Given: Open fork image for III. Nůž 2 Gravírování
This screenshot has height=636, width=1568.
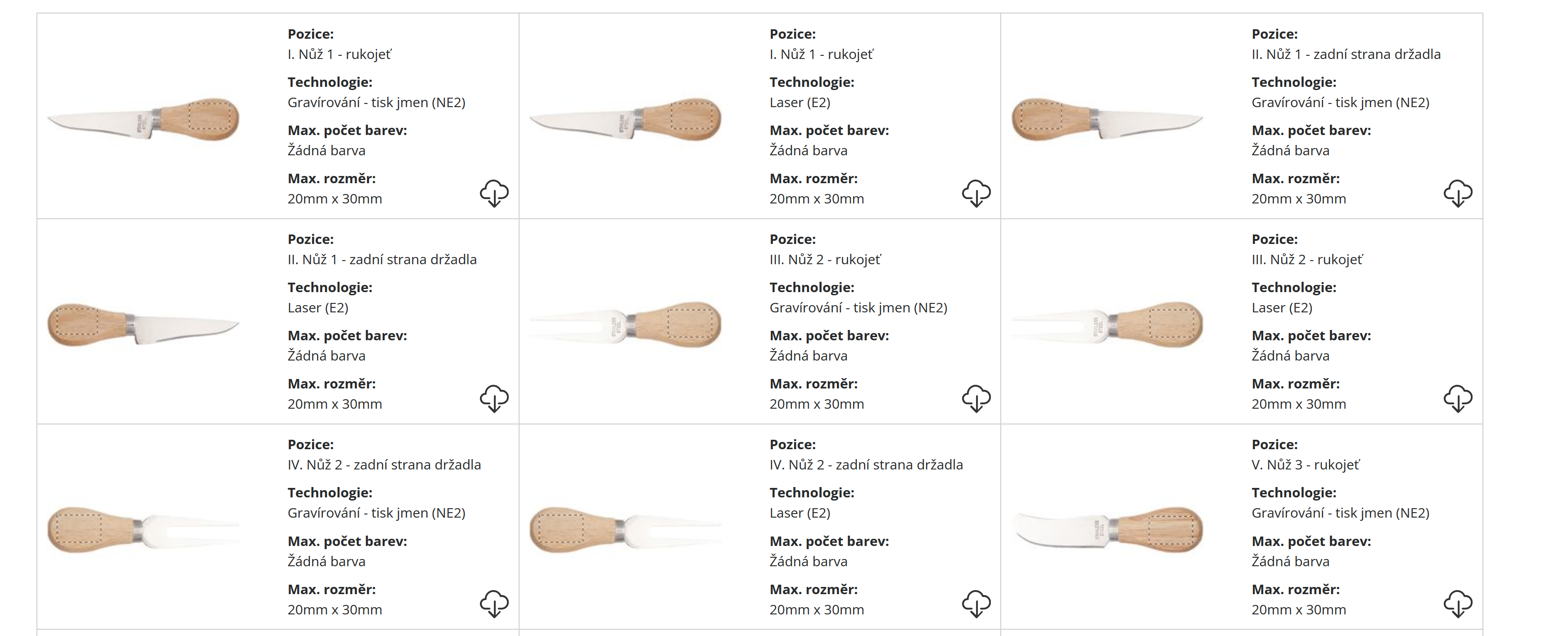Looking at the screenshot, I should pos(626,325).
